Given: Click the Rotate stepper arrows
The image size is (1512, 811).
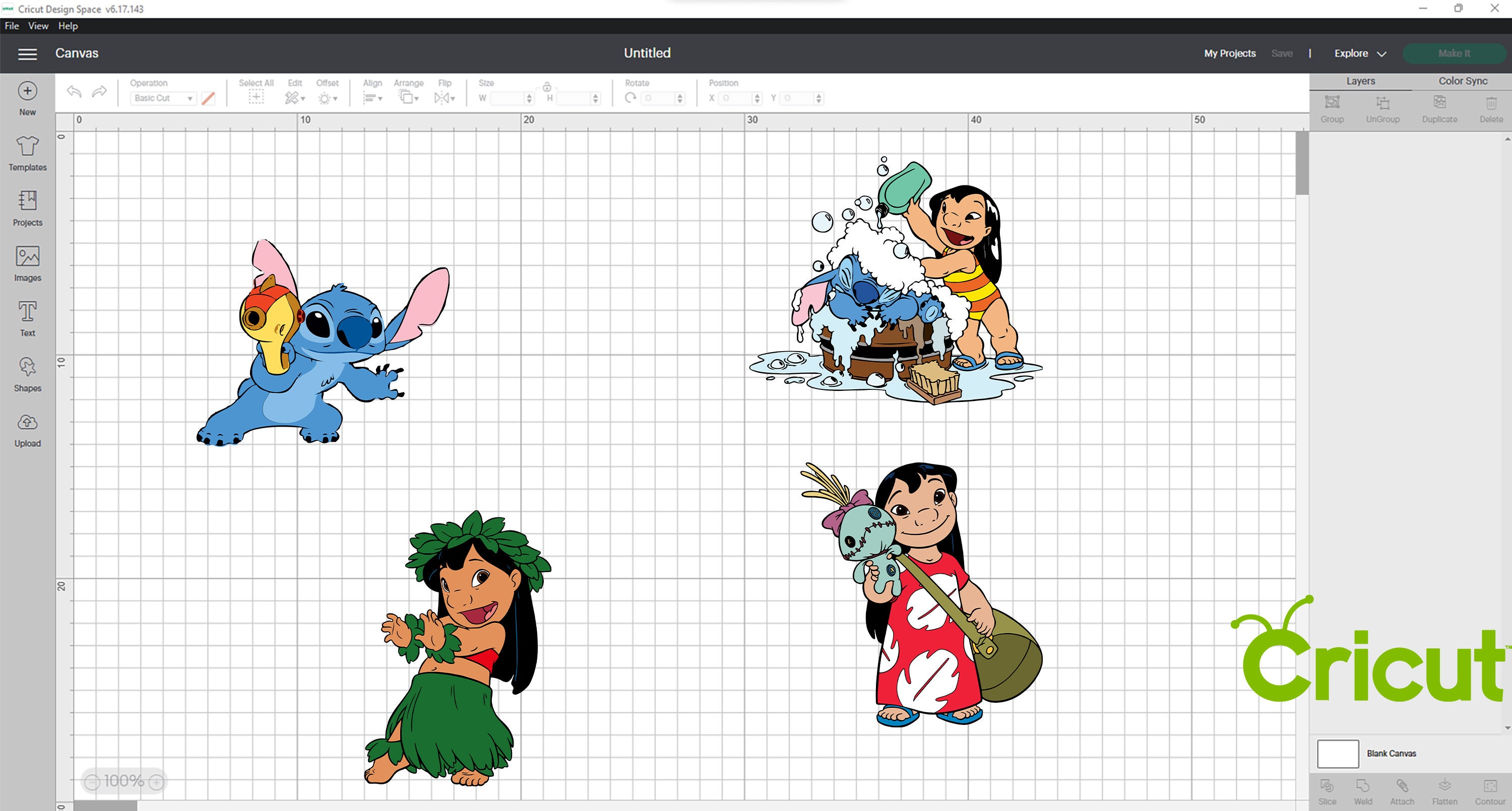Looking at the screenshot, I should pos(680,99).
